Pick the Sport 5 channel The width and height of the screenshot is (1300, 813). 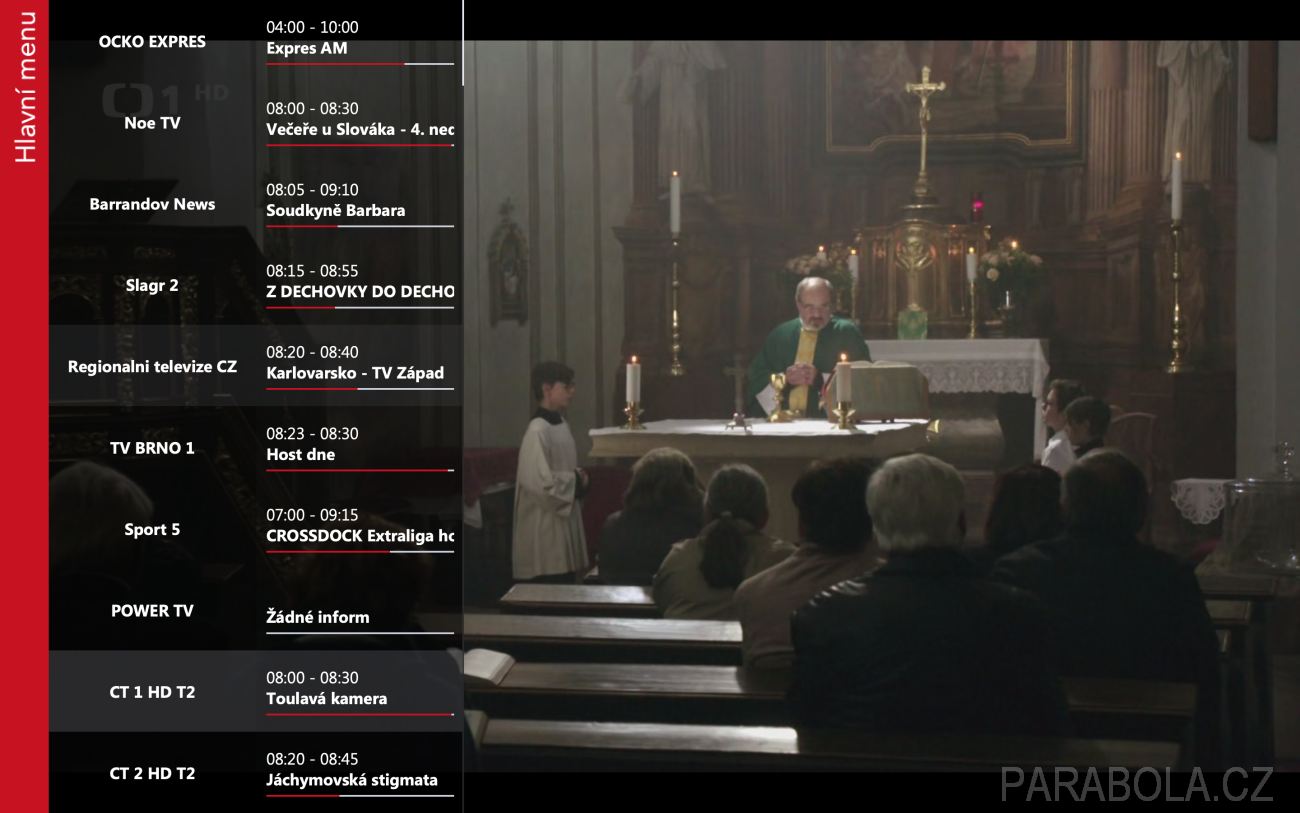coord(152,530)
